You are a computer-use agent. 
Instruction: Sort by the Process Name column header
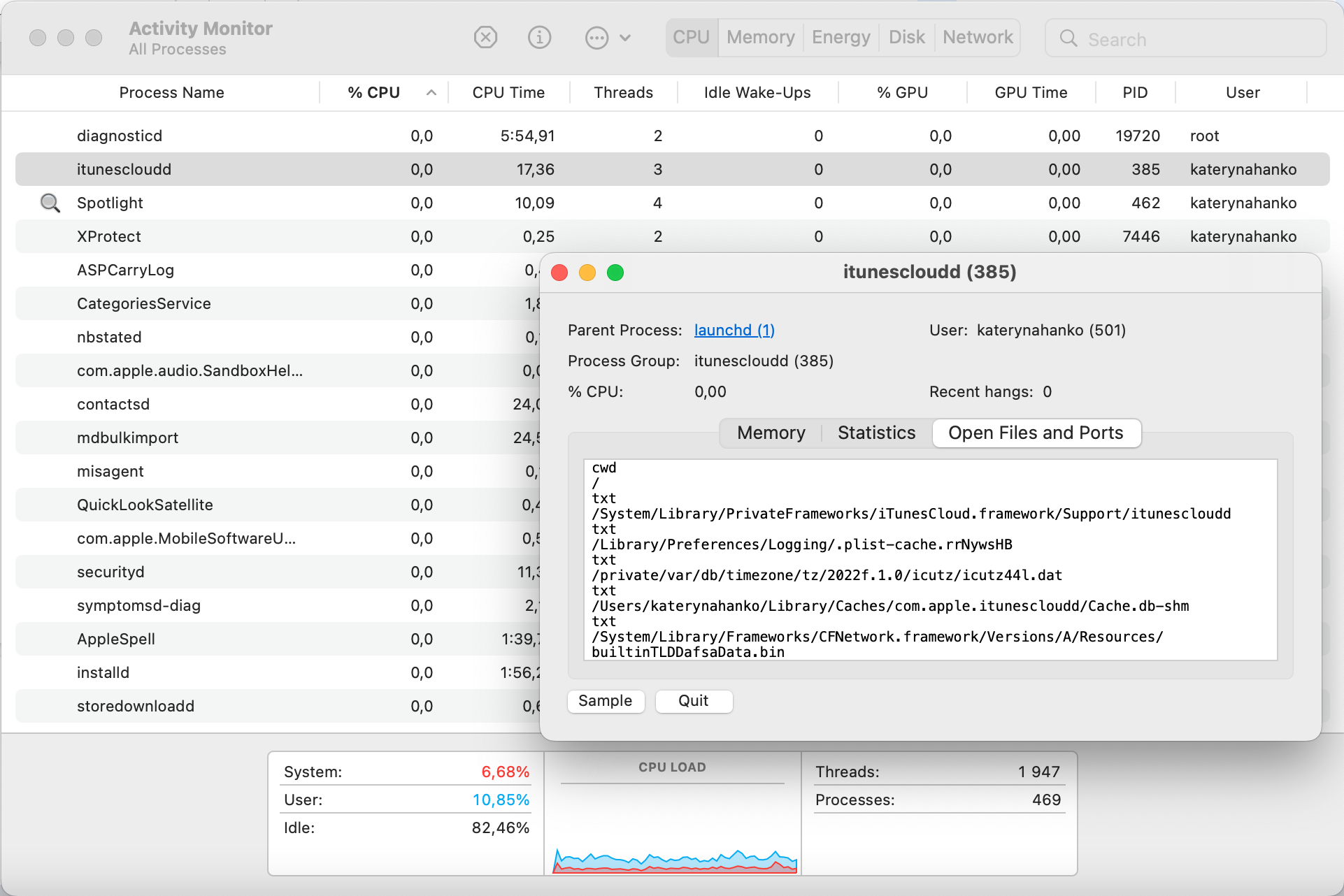[x=171, y=92]
